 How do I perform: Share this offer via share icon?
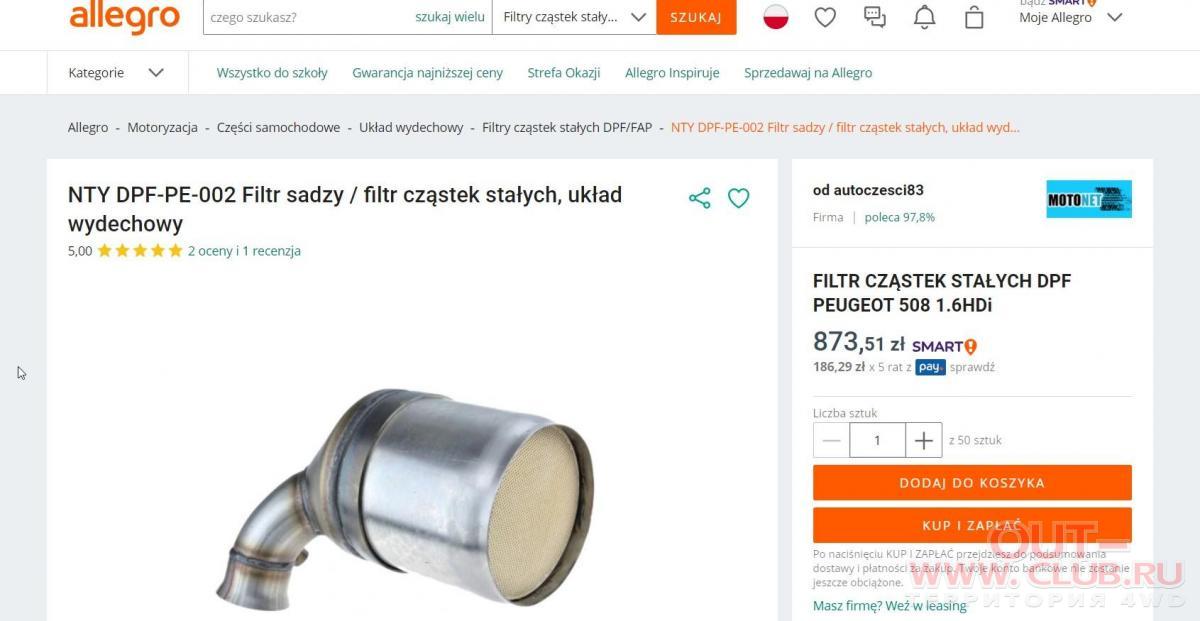(x=700, y=198)
